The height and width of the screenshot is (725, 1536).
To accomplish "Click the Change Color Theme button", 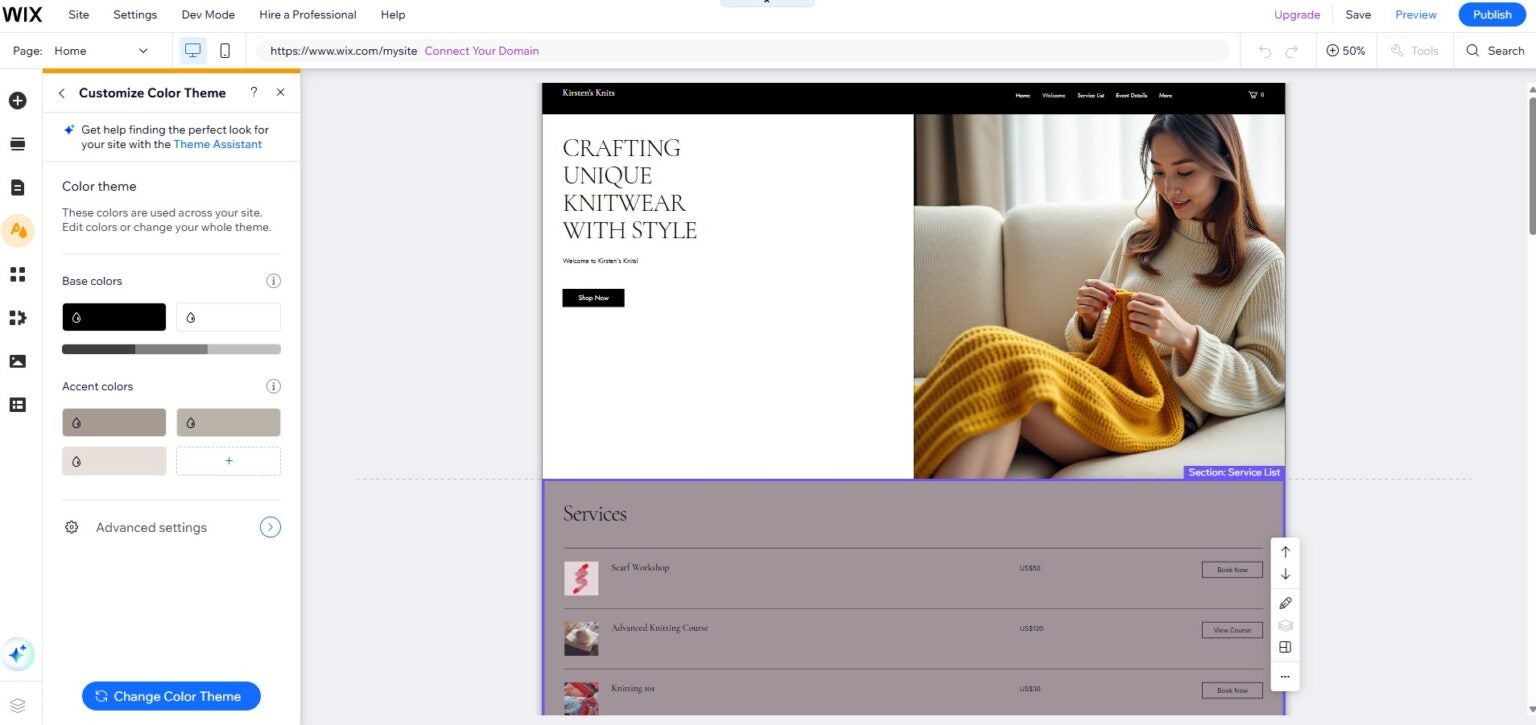I will [171, 695].
